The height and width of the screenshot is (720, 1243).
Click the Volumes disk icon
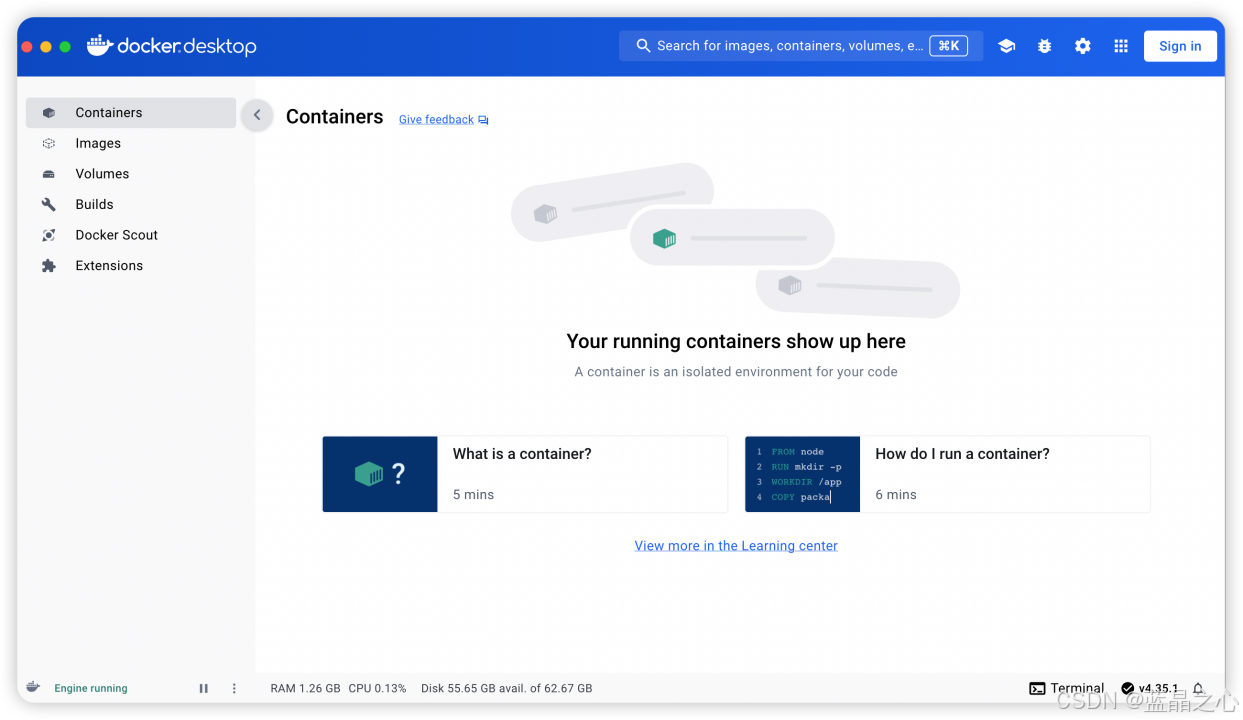(x=49, y=174)
